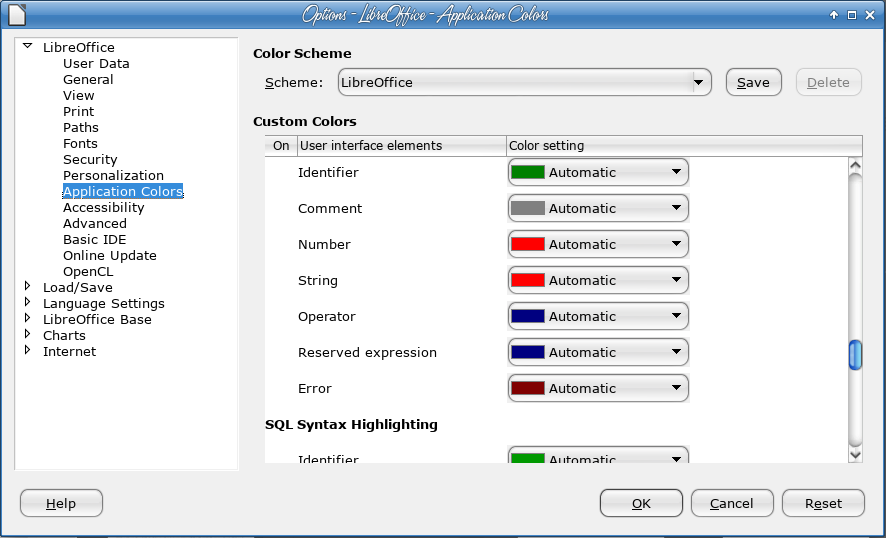Open the Error color dropdown

[x=598, y=388]
